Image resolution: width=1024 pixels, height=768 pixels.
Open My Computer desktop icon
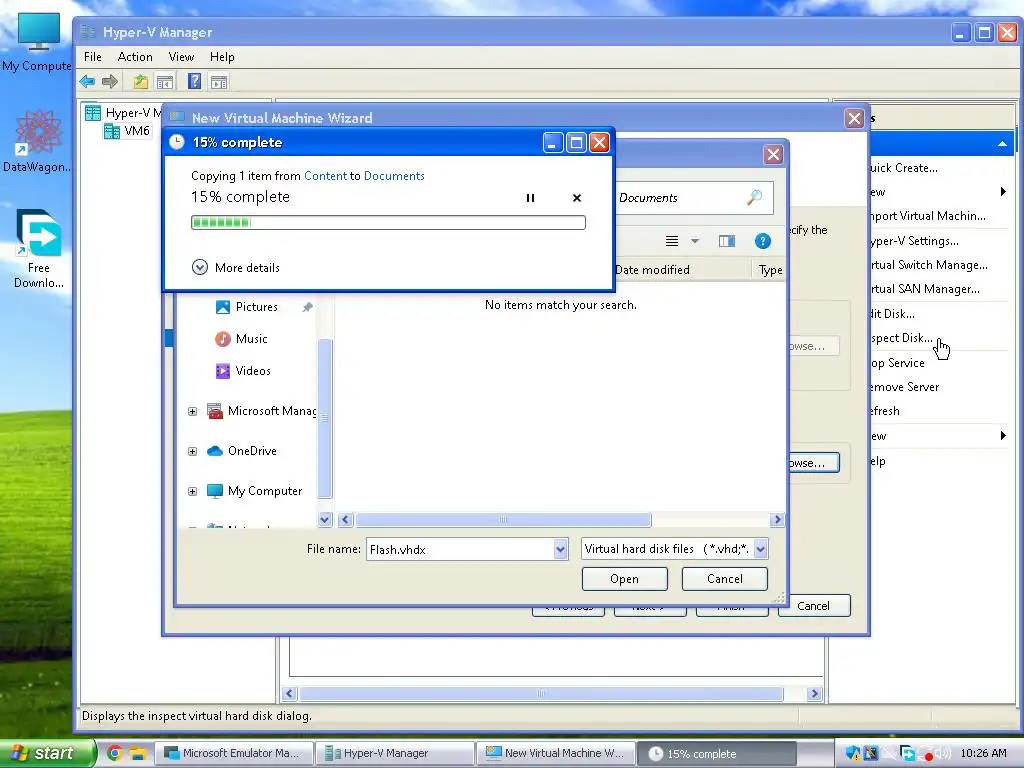tap(37, 41)
